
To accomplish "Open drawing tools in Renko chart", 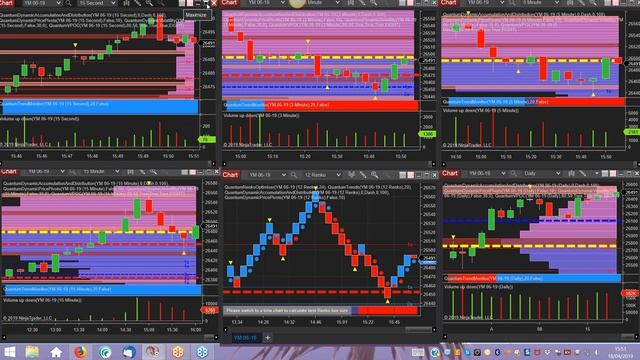I will [363, 175].
